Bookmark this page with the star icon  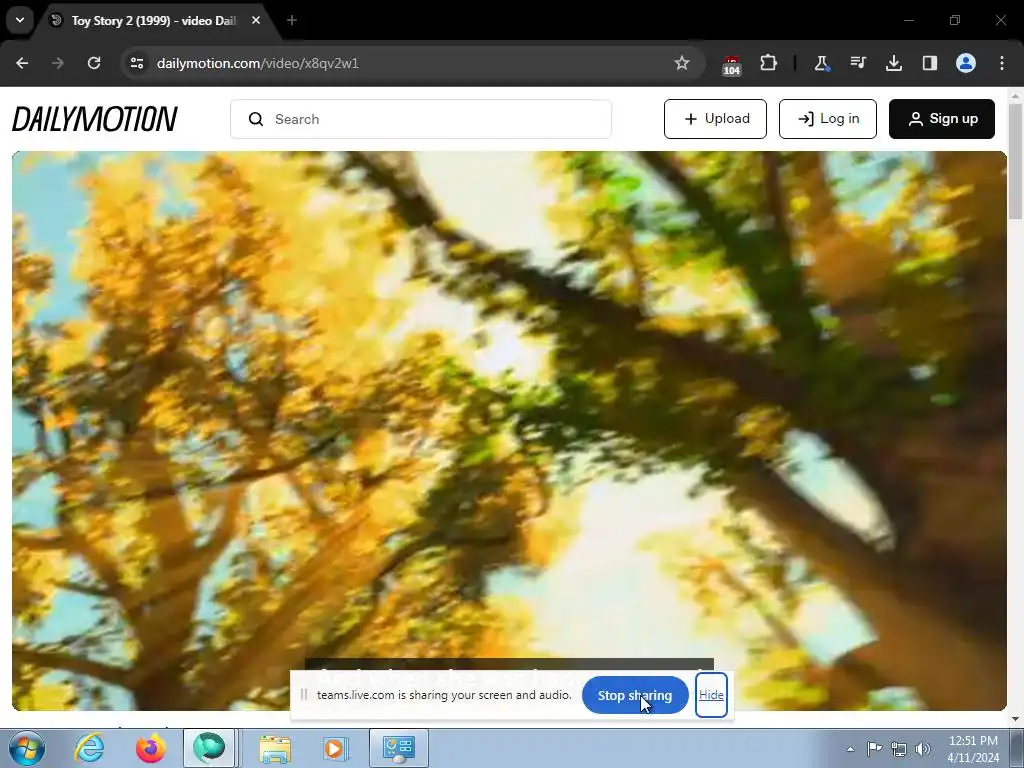682,63
